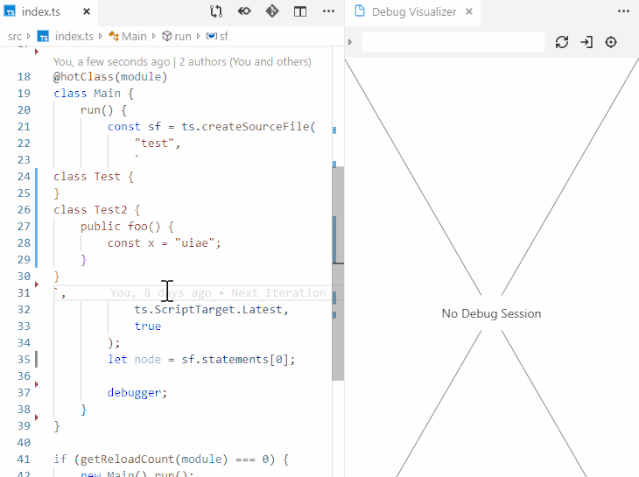Click the git blame annotation on line 31
The image size is (639, 477).
[x=218, y=293]
